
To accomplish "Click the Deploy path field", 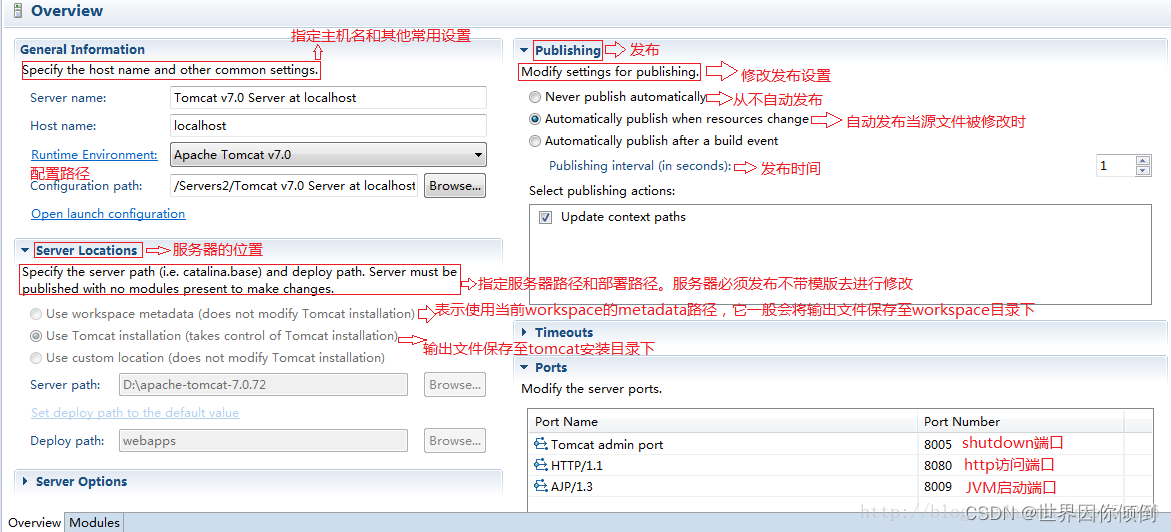I will [264, 441].
